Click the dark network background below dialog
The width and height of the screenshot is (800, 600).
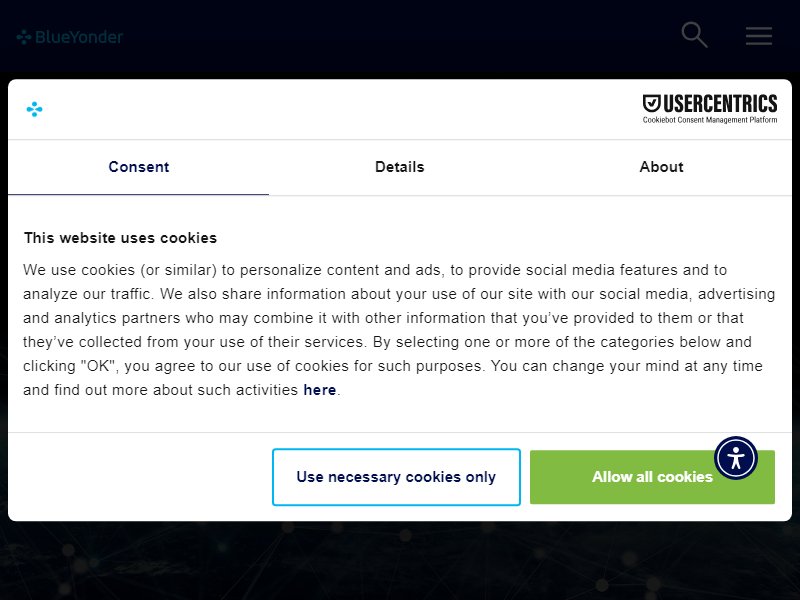click(x=400, y=560)
